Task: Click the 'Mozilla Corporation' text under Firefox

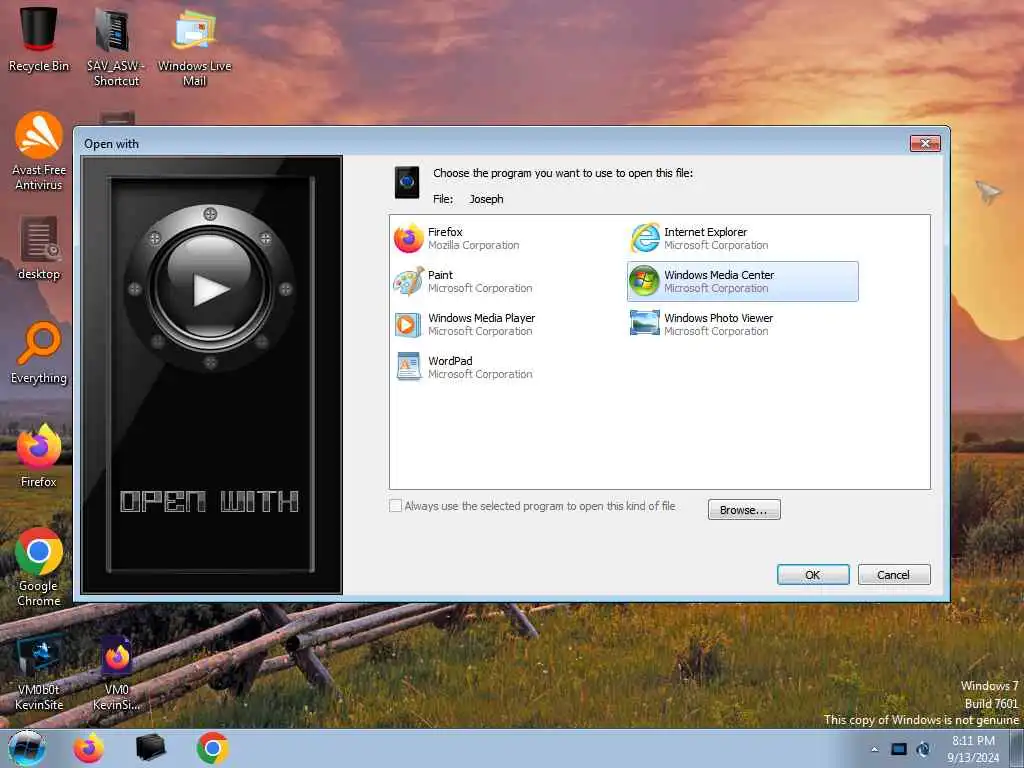Action: (473, 246)
